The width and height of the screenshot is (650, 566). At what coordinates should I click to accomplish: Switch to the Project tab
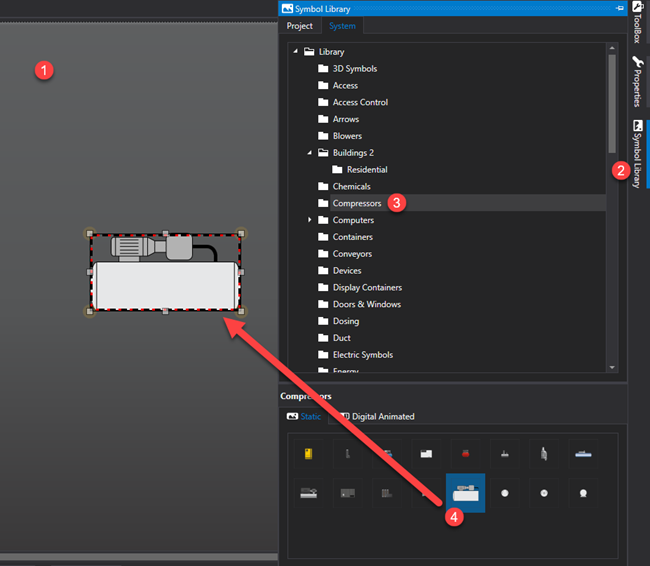coord(299,26)
